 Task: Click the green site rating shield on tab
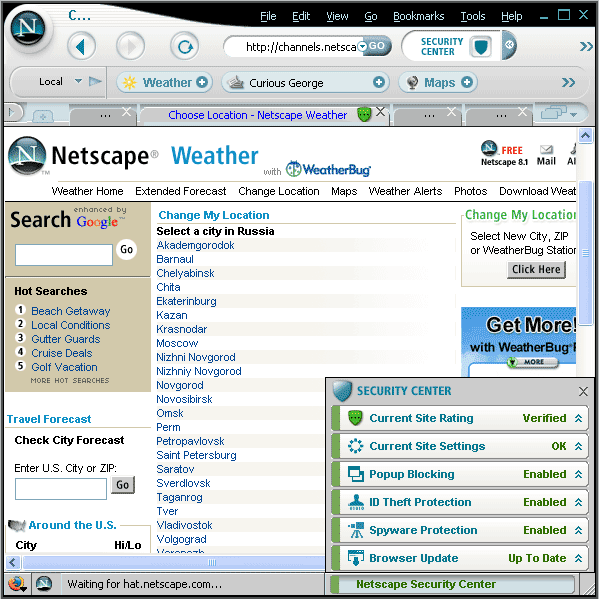(x=364, y=114)
